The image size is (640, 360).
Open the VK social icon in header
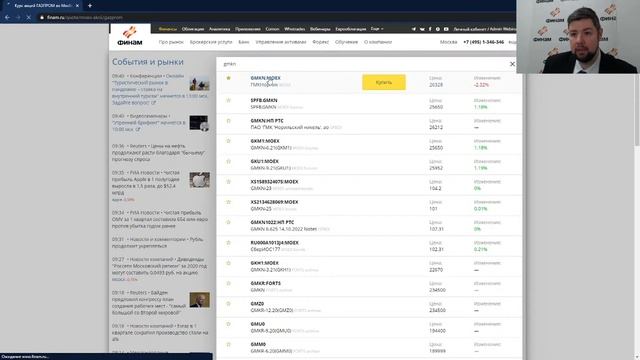tap(422, 29)
